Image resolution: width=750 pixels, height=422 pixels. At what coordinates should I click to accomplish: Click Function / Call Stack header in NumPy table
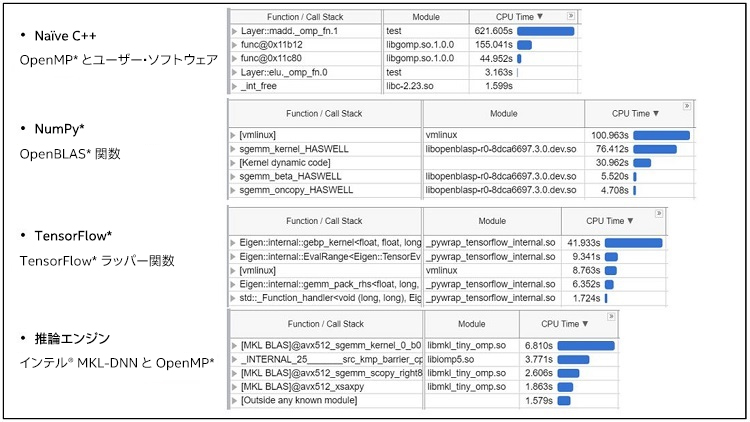(324, 114)
